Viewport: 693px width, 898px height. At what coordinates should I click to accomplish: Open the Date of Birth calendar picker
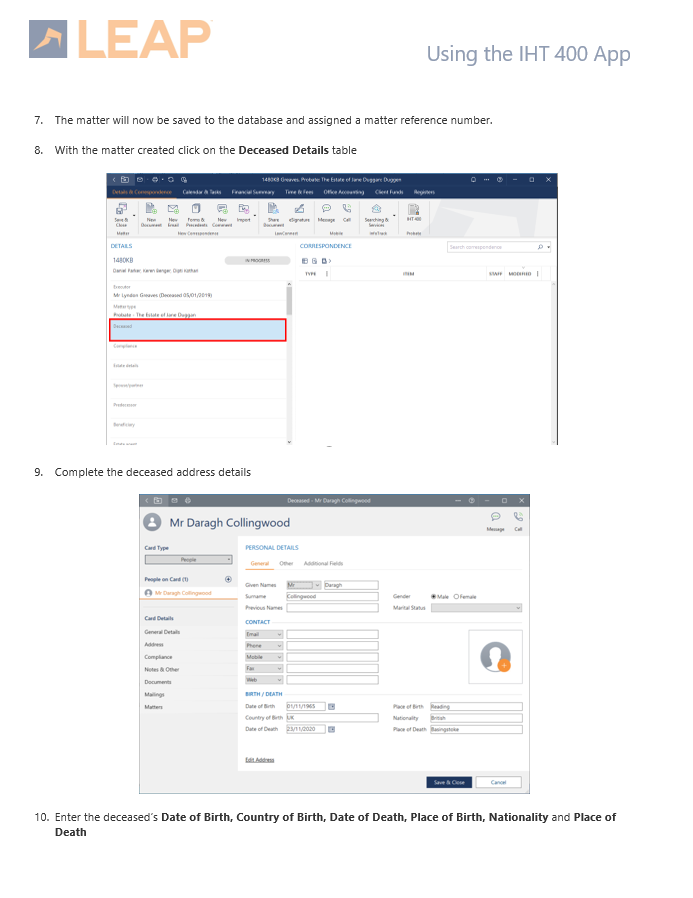point(331,706)
